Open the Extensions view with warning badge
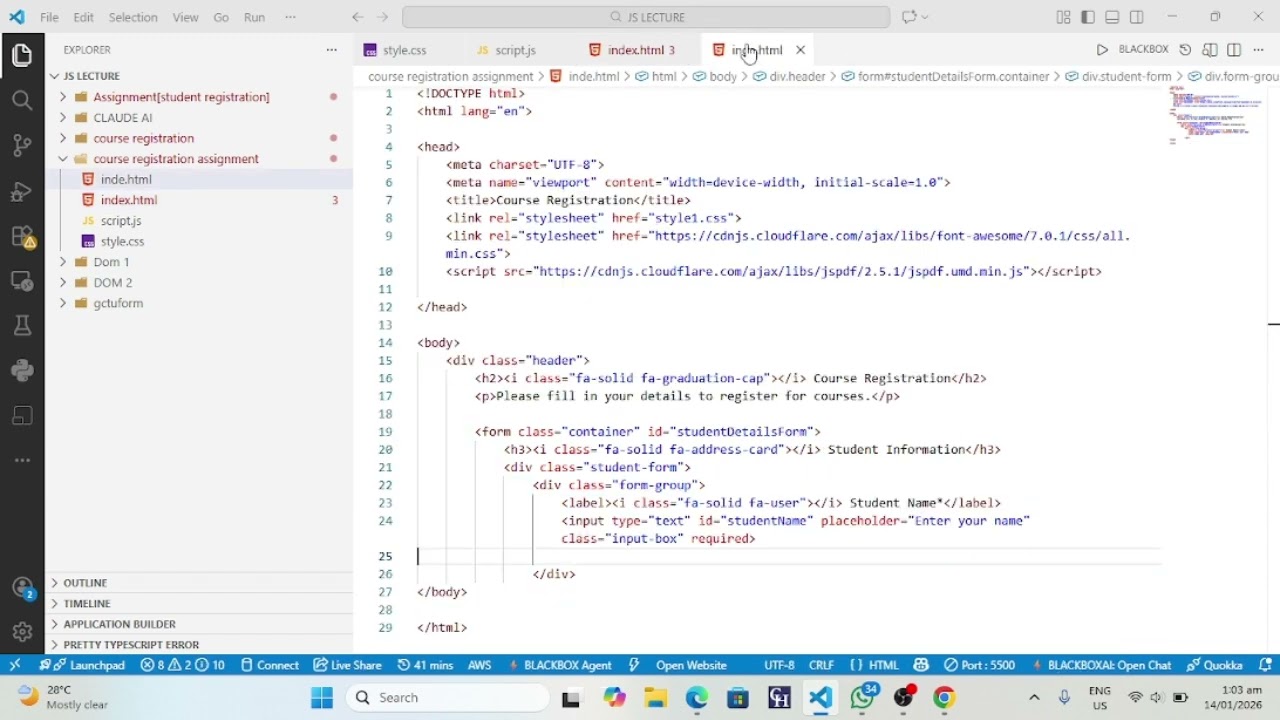1280x720 pixels. [x=22, y=237]
